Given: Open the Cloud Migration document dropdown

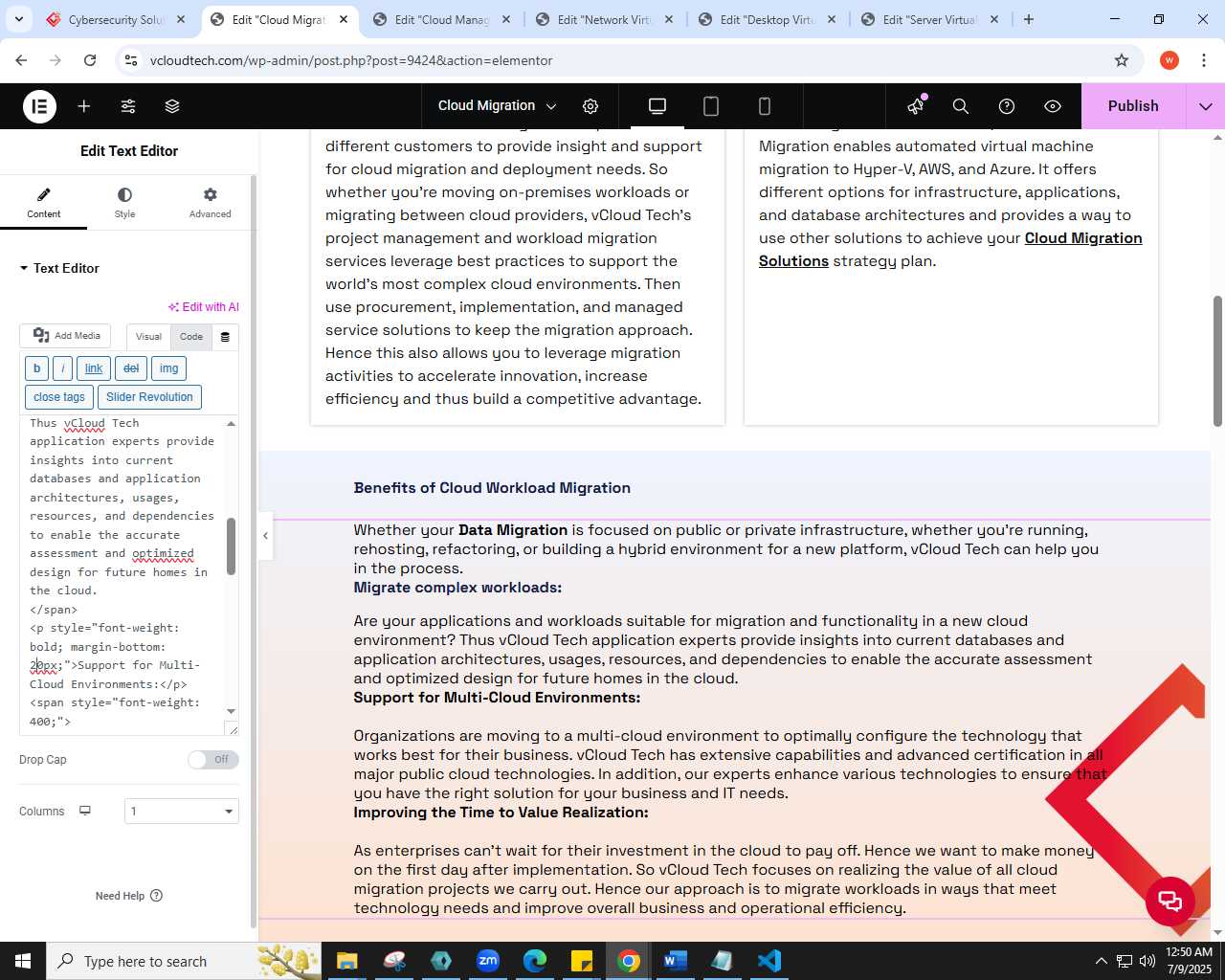Looking at the screenshot, I should click(497, 106).
